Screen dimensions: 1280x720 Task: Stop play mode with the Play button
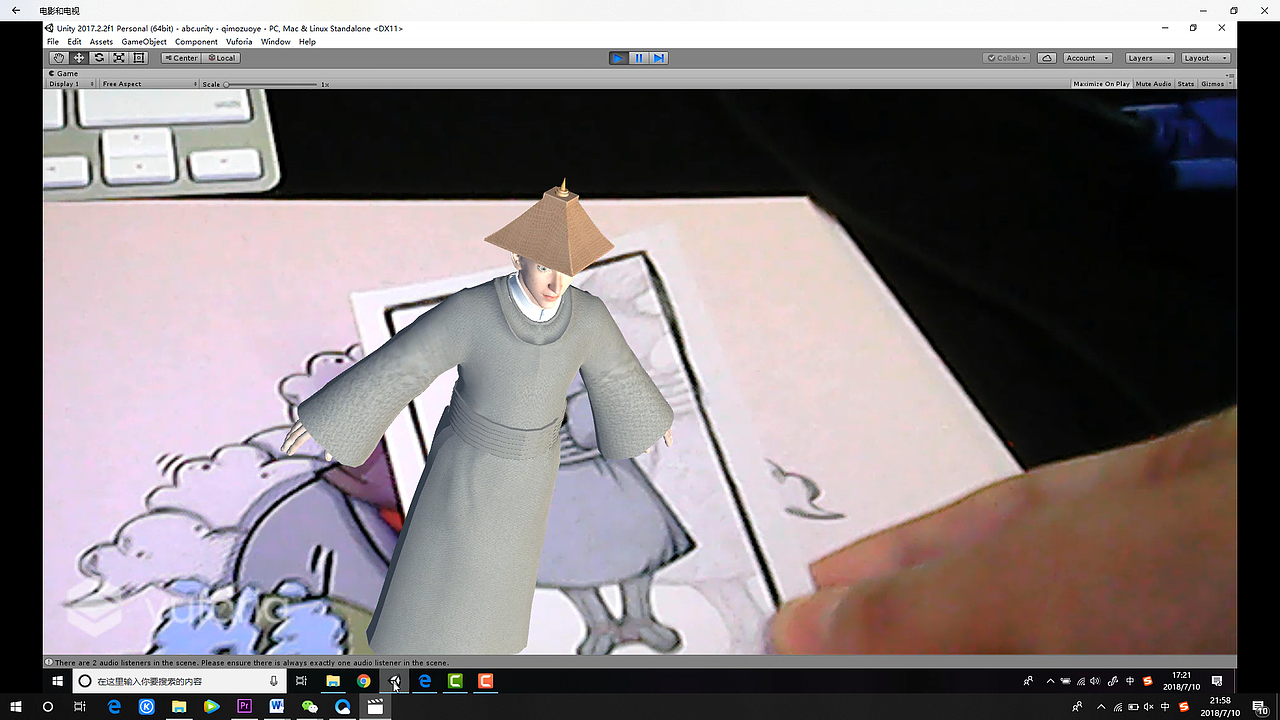coord(618,58)
